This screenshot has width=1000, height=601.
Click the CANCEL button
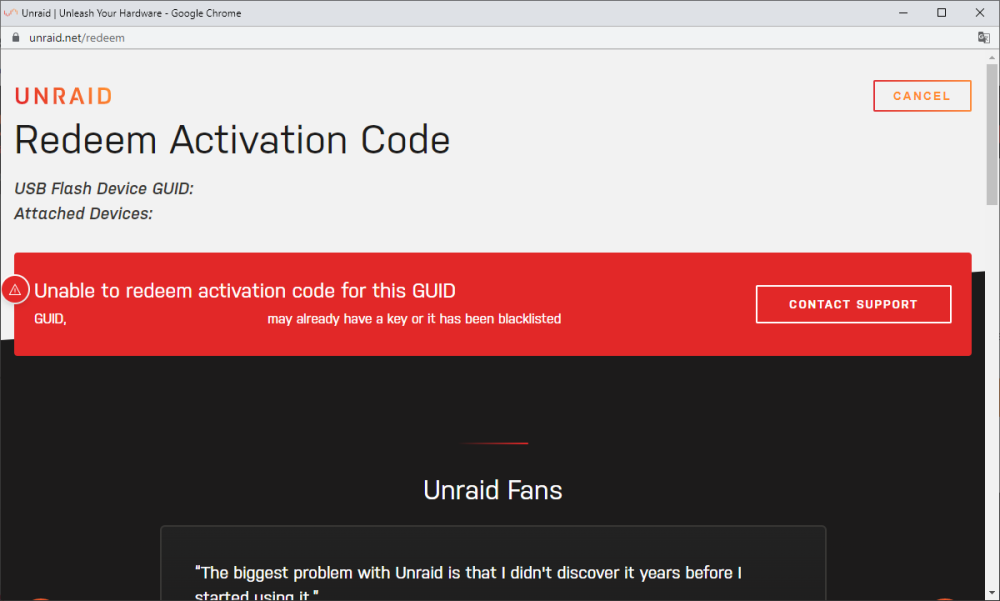[x=922, y=96]
